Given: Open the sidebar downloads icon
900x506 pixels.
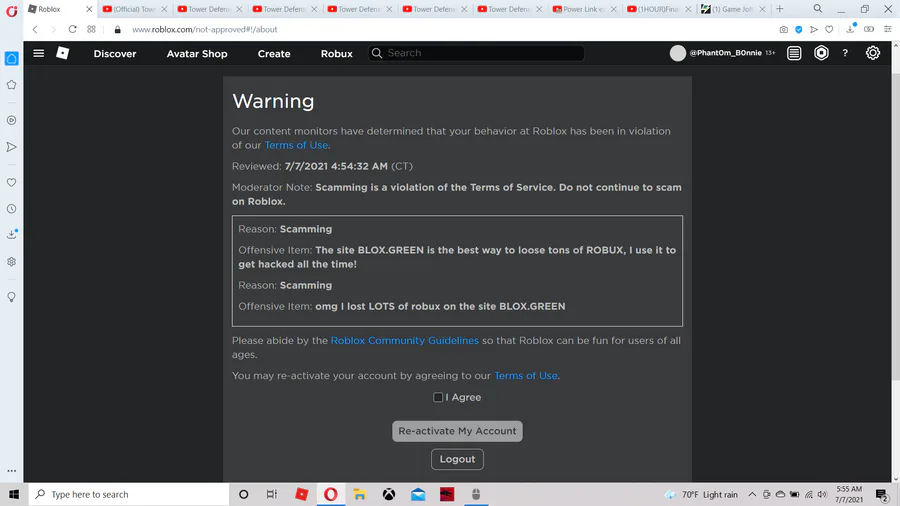Looking at the screenshot, I should tap(11, 234).
